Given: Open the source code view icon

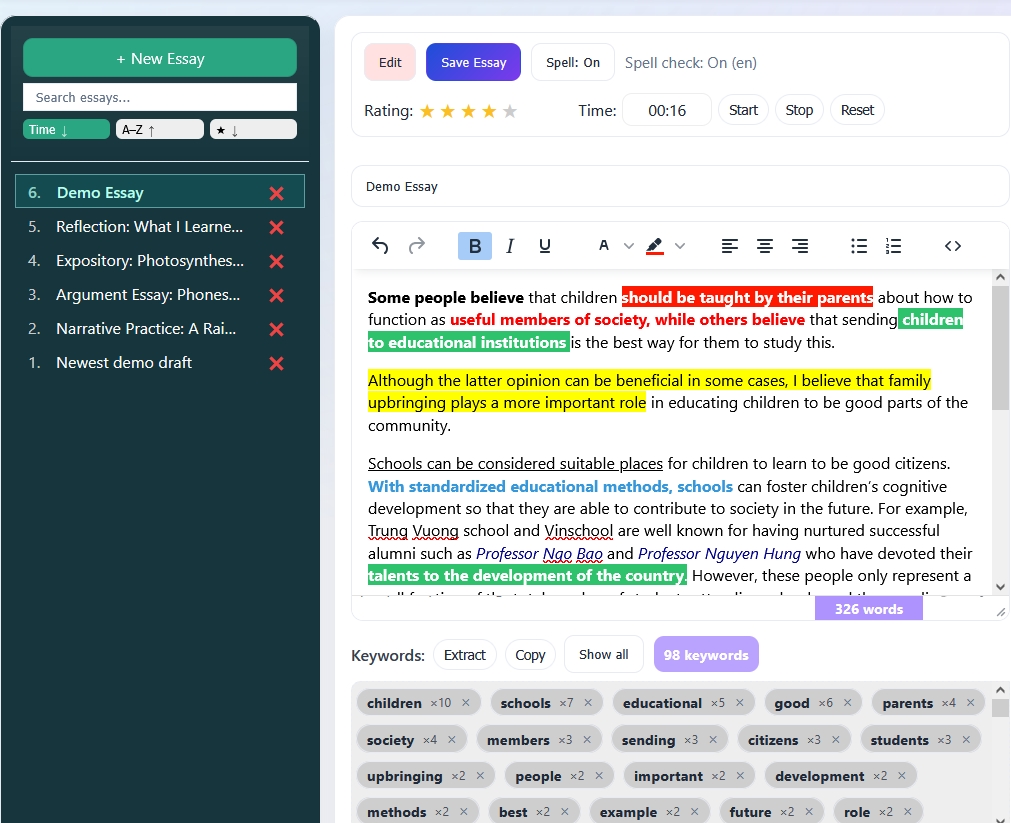Looking at the screenshot, I should click(953, 246).
